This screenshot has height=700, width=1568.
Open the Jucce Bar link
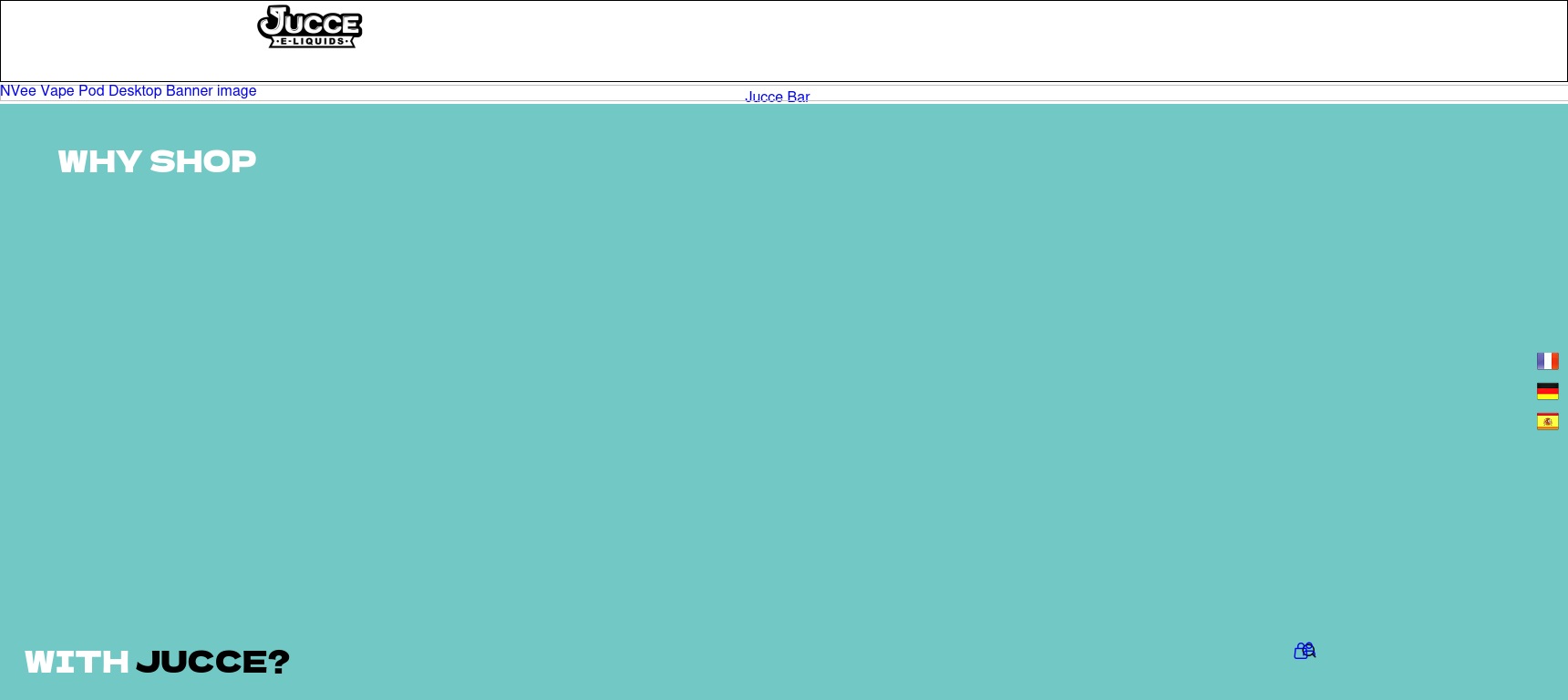[x=777, y=97]
